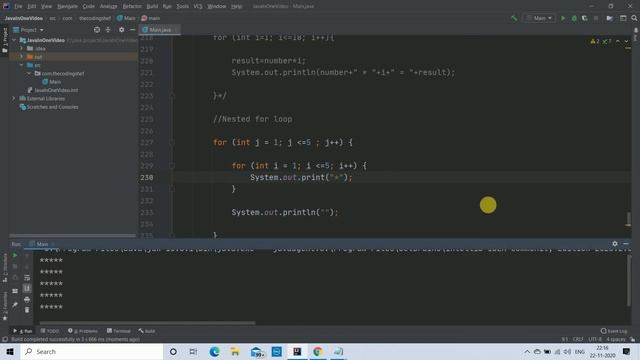The height and width of the screenshot is (360, 640).
Task: Toggle the Favorites tool window stripe button
Action: [x=4, y=306]
